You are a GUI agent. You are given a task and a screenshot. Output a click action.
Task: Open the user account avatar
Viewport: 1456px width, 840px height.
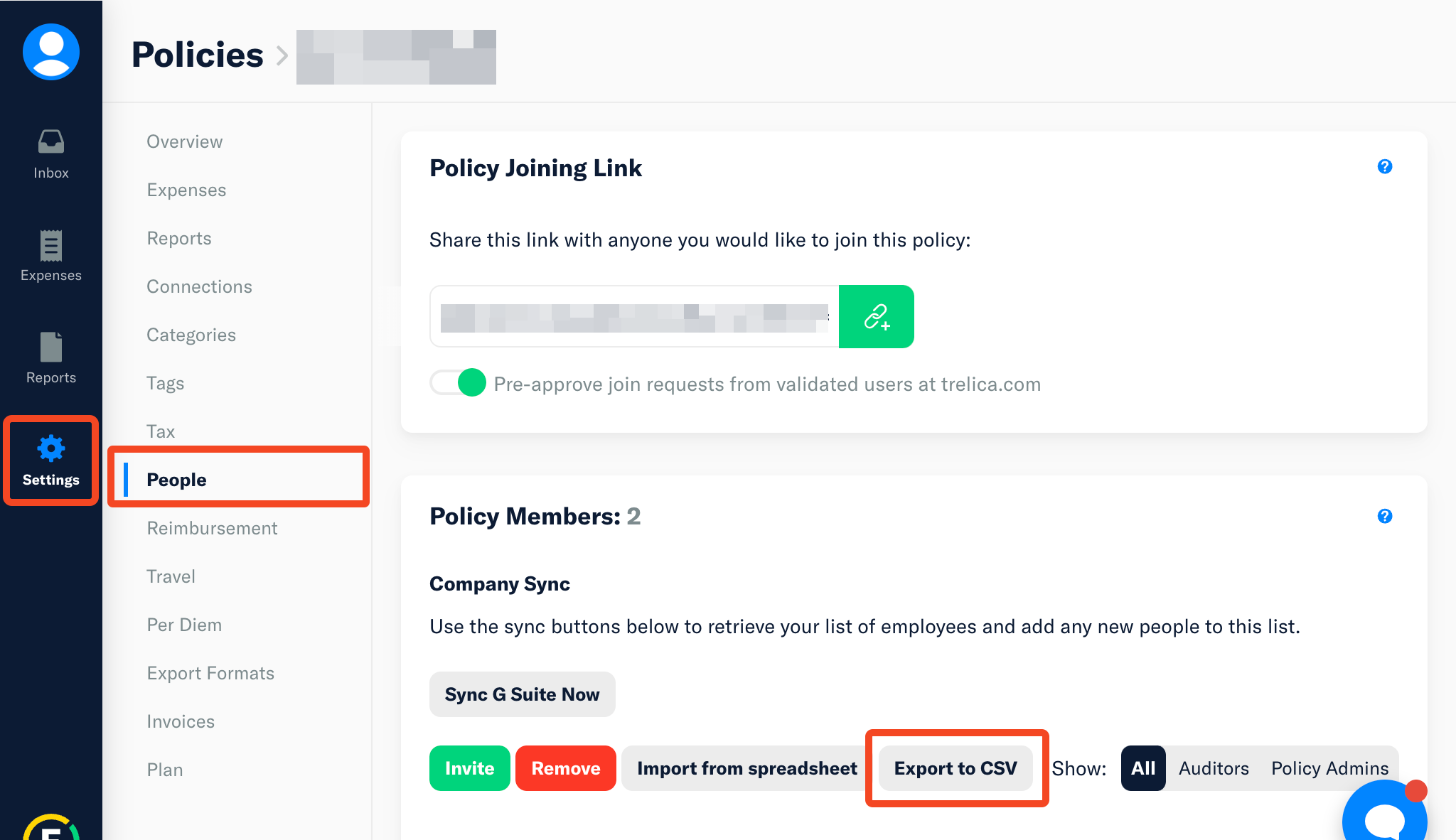50,52
